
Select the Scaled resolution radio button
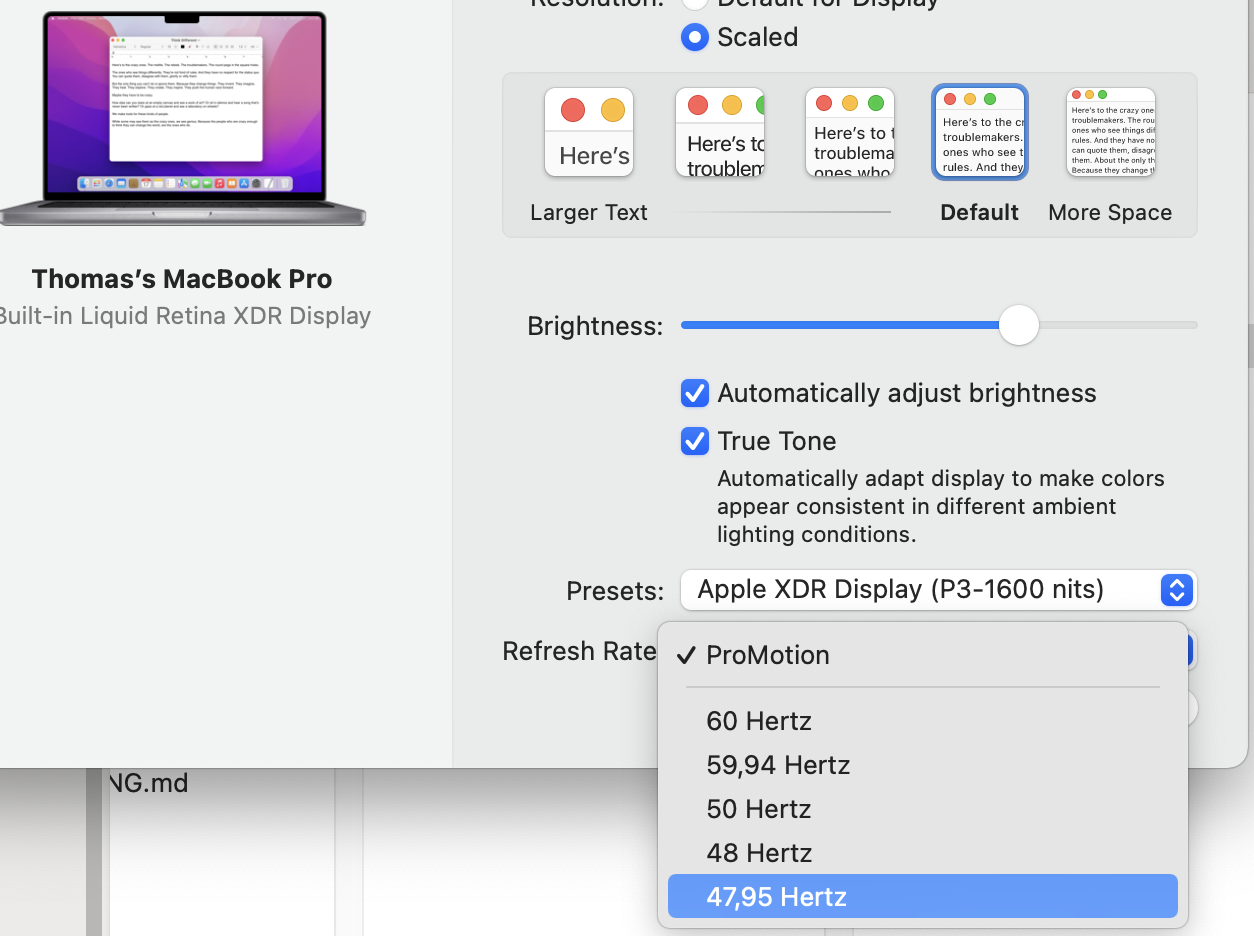coord(695,37)
